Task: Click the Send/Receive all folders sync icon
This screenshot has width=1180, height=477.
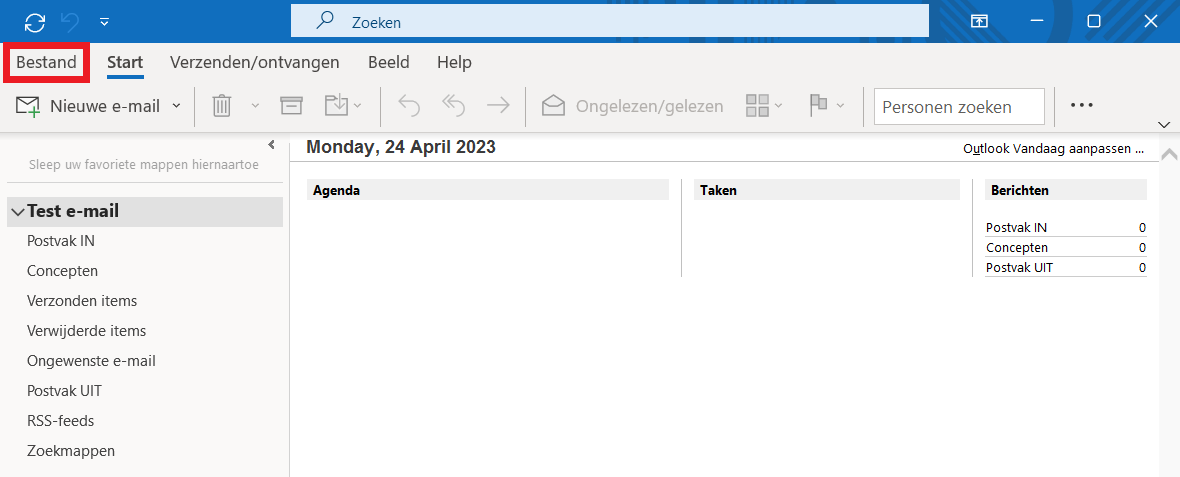Action: pyautogui.click(x=35, y=22)
